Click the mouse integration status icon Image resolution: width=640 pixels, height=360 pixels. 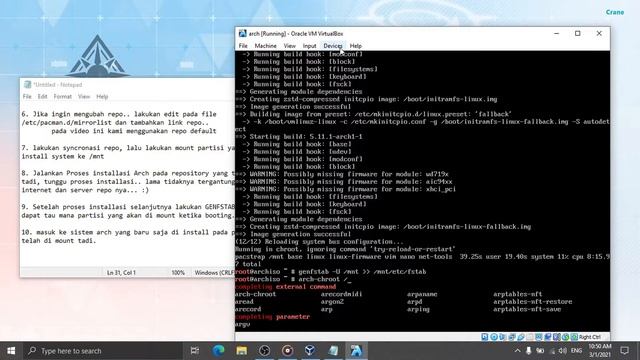point(566,337)
